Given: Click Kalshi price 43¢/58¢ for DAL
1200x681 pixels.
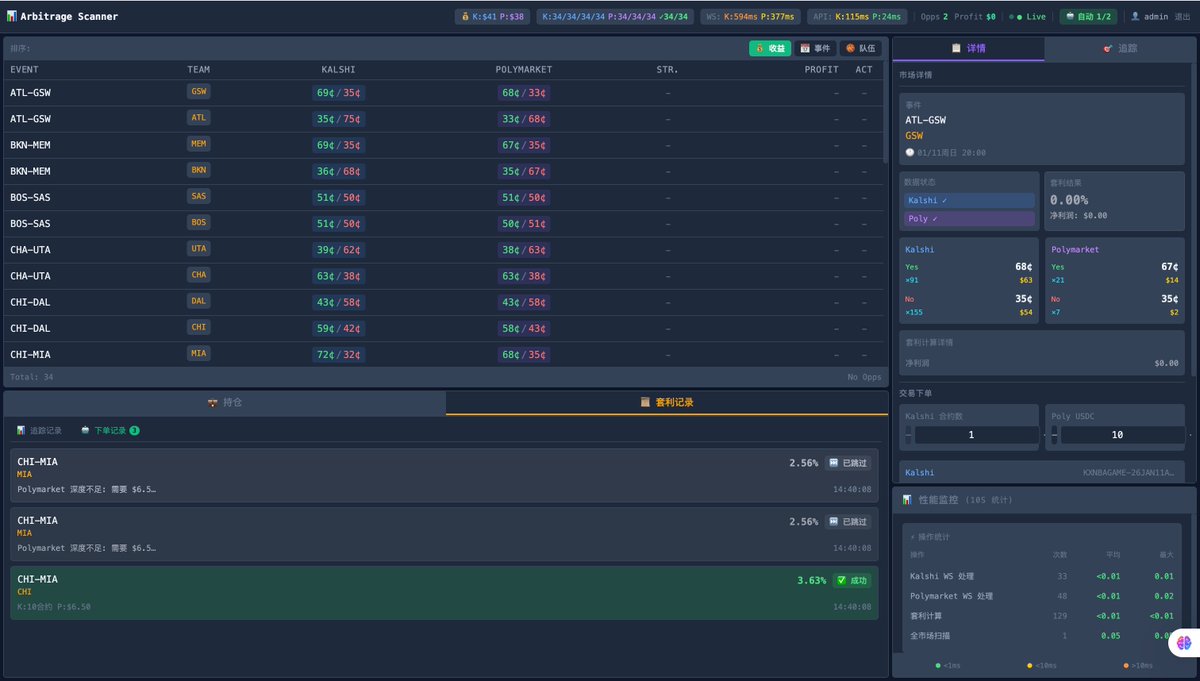Looking at the screenshot, I should click(x=338, y=302).
